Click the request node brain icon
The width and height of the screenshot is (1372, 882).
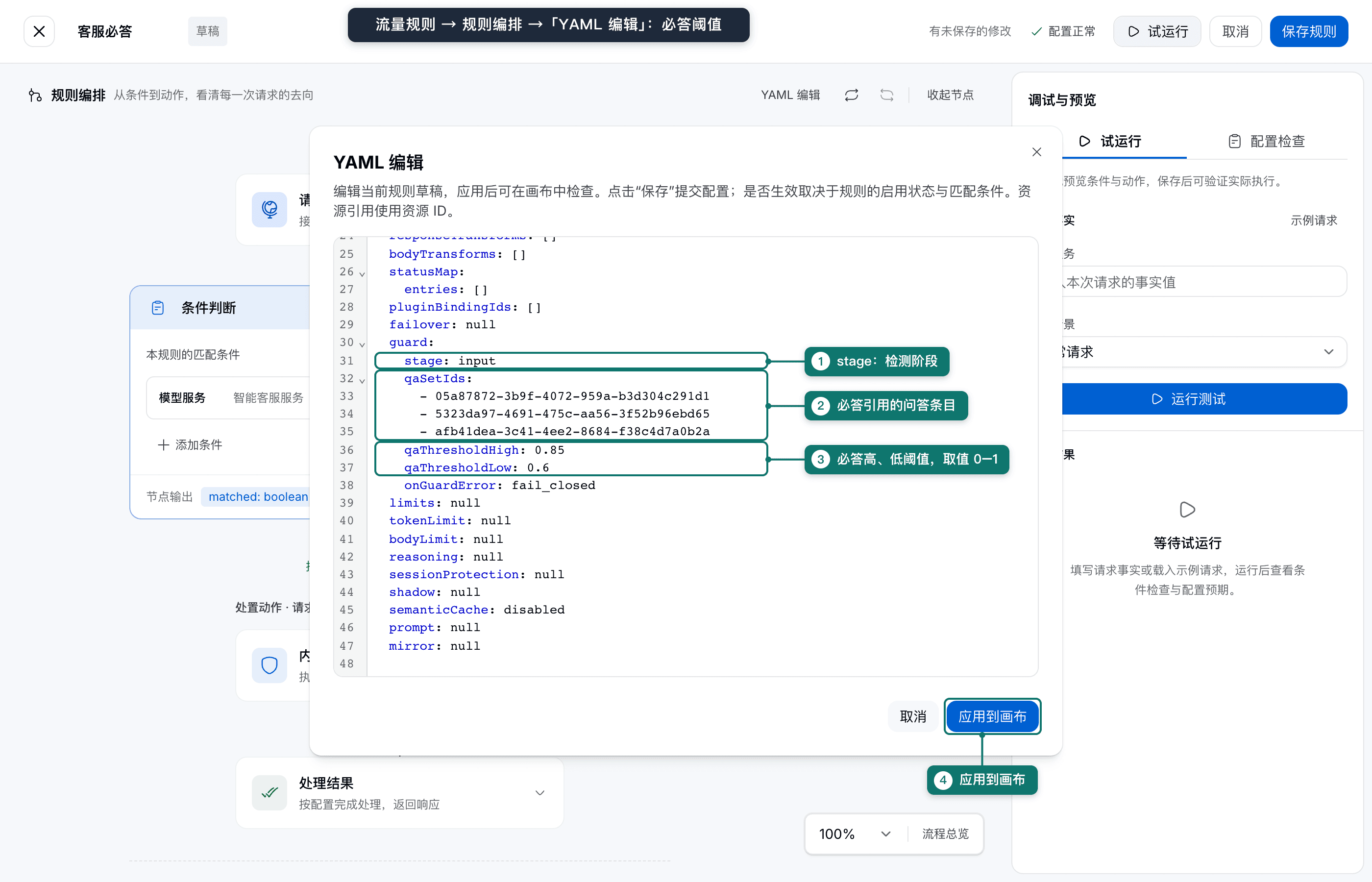(269, 209)
